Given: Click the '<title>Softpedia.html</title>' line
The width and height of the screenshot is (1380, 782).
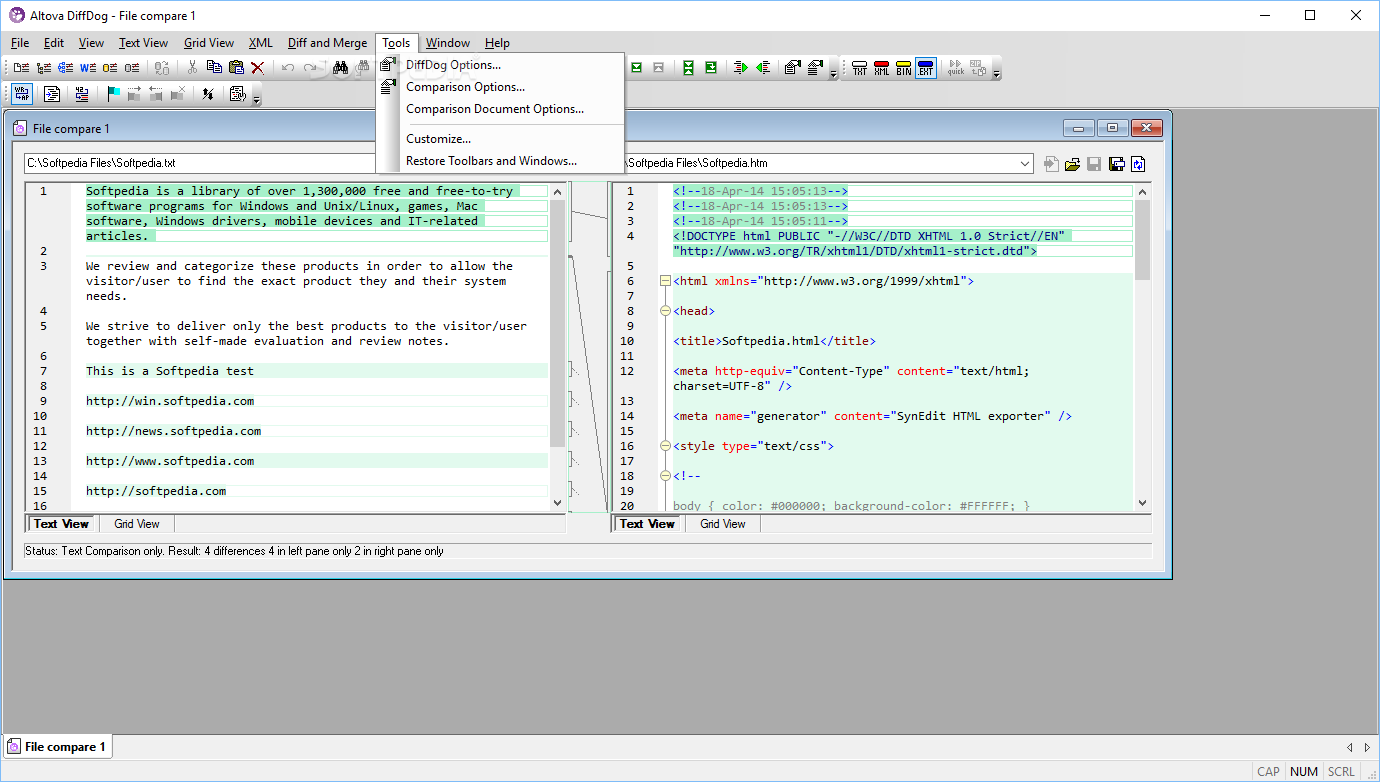Looking at the screenshot, I should (774, 341).
